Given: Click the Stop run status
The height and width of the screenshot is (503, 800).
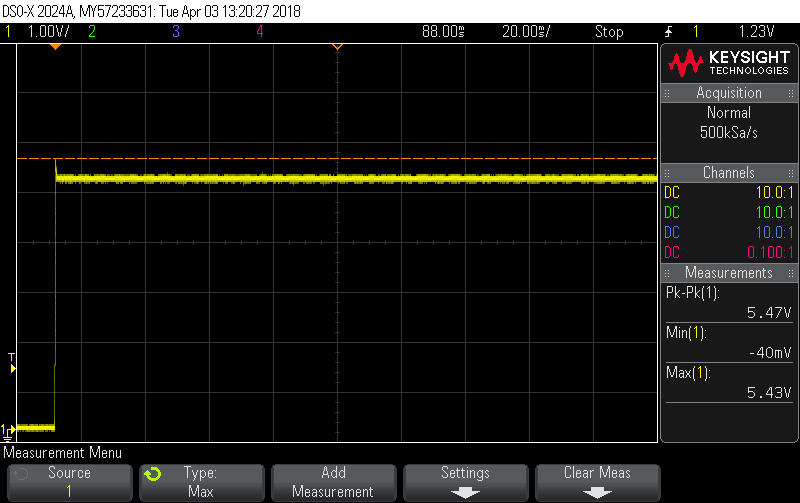Looking at the screenshot, I should 609,32.
